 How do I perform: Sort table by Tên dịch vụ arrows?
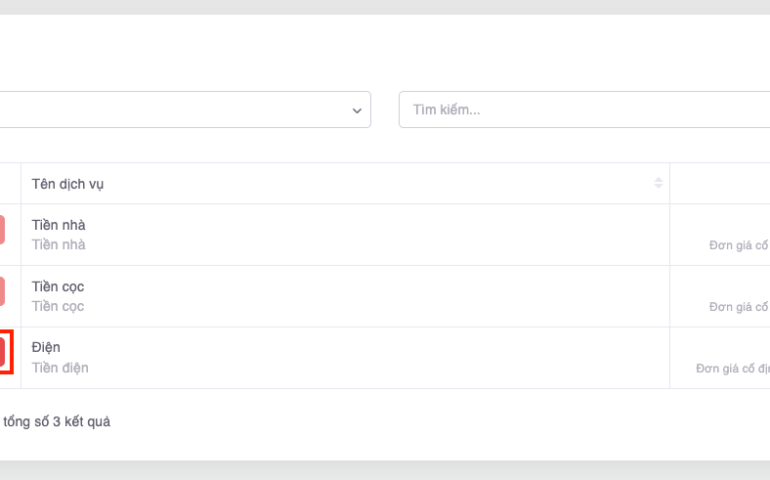tap(658, 183)
